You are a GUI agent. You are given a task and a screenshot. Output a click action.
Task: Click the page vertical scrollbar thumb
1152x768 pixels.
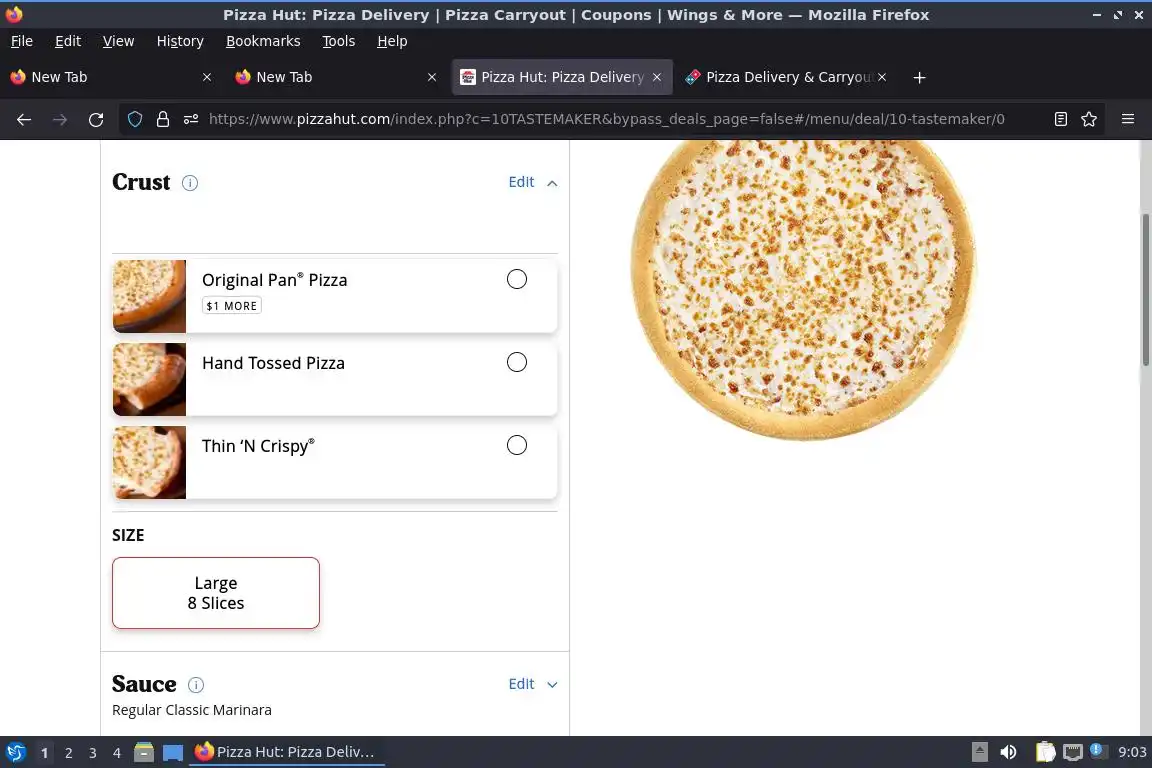point(1145,290)
